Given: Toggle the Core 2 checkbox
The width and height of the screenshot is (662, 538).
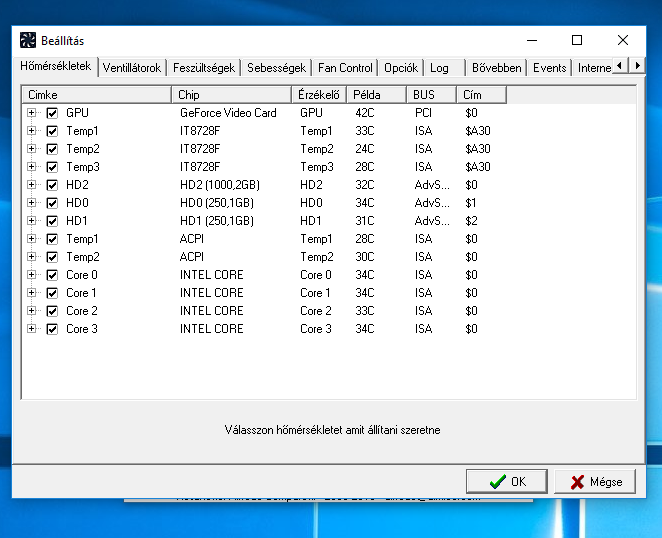Looking at the screenshot, I should 52,311.
